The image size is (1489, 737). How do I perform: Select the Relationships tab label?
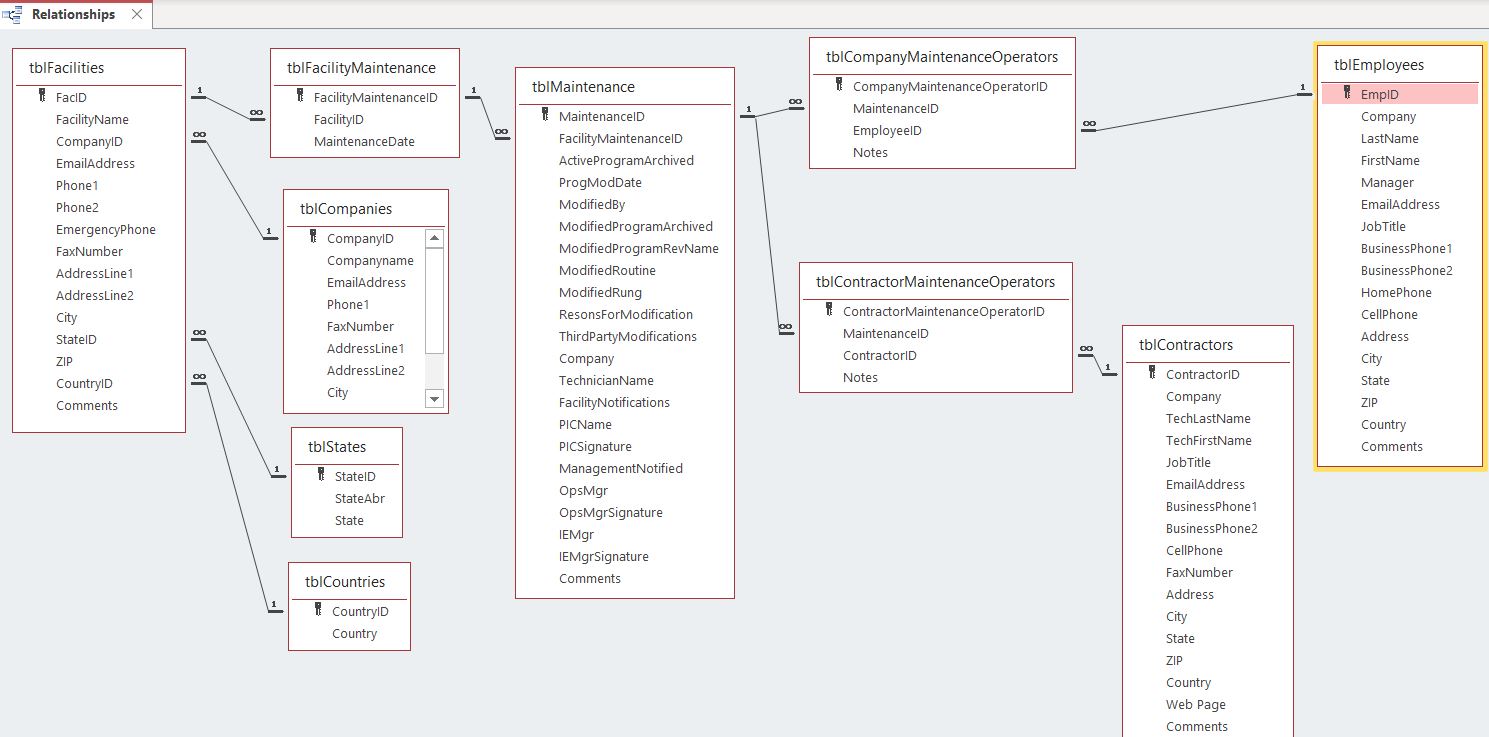pos(73,15)
